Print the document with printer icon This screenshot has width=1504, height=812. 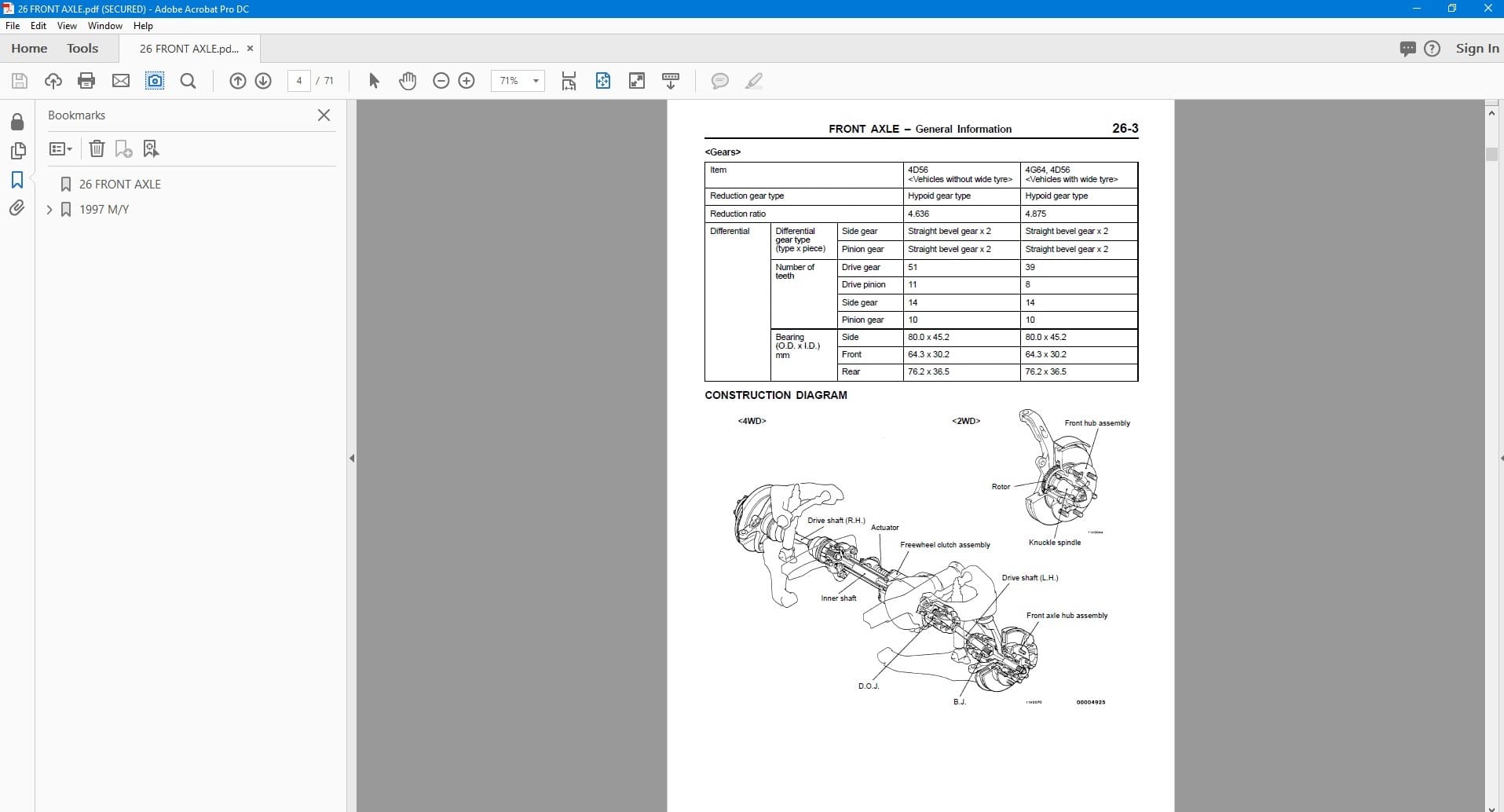click(x=86, y=81)
